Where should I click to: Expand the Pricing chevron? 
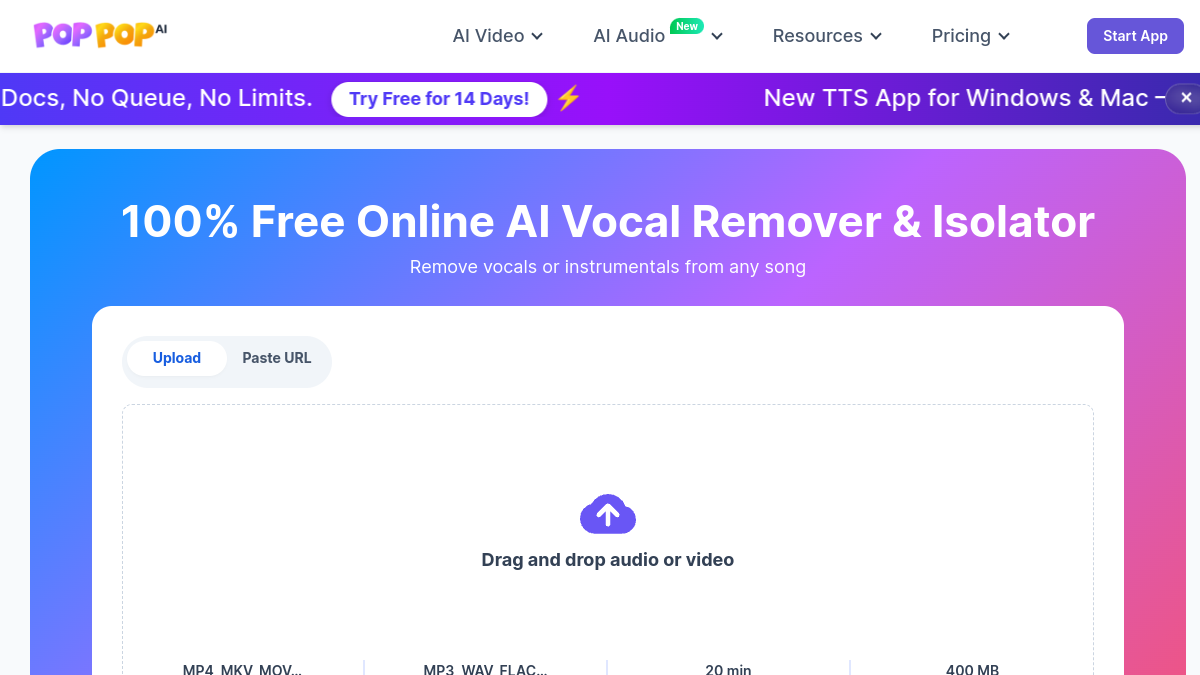[x=1004, y=37]
